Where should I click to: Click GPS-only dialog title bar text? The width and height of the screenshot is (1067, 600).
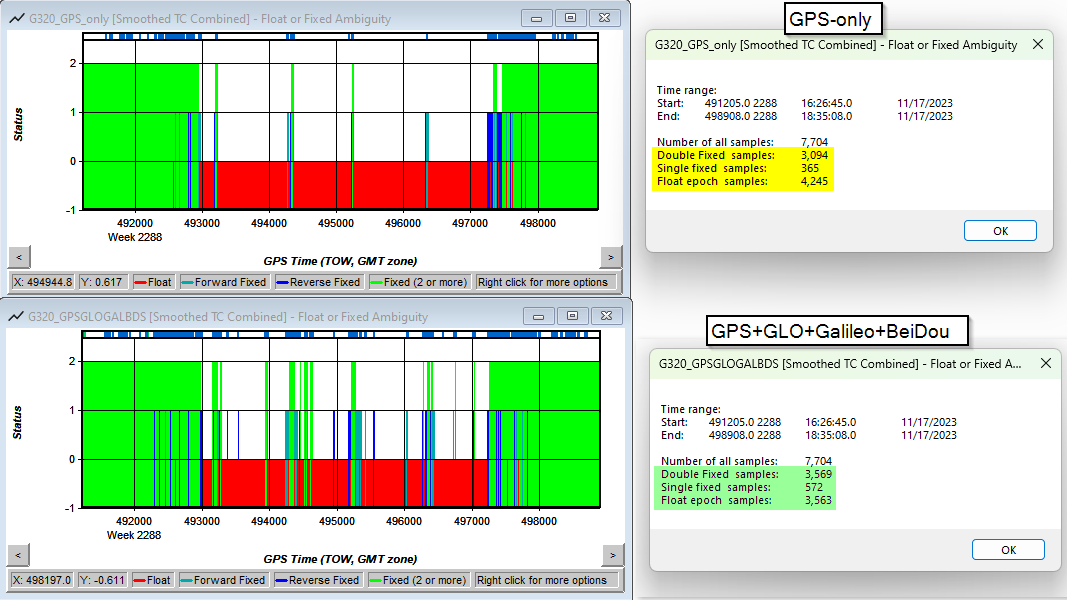tap(836, 45)
